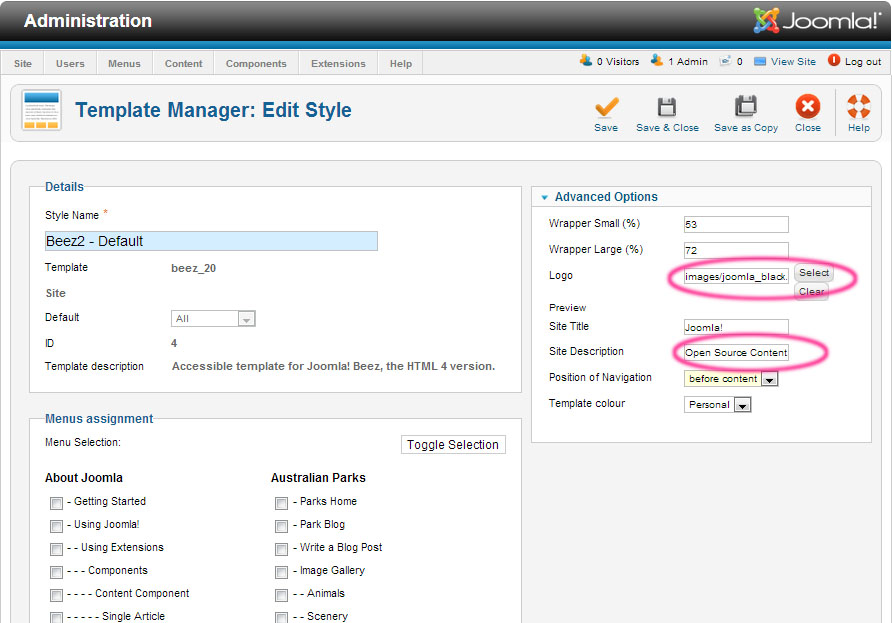Check the Getting Started menu checkbox

(57, 502)
